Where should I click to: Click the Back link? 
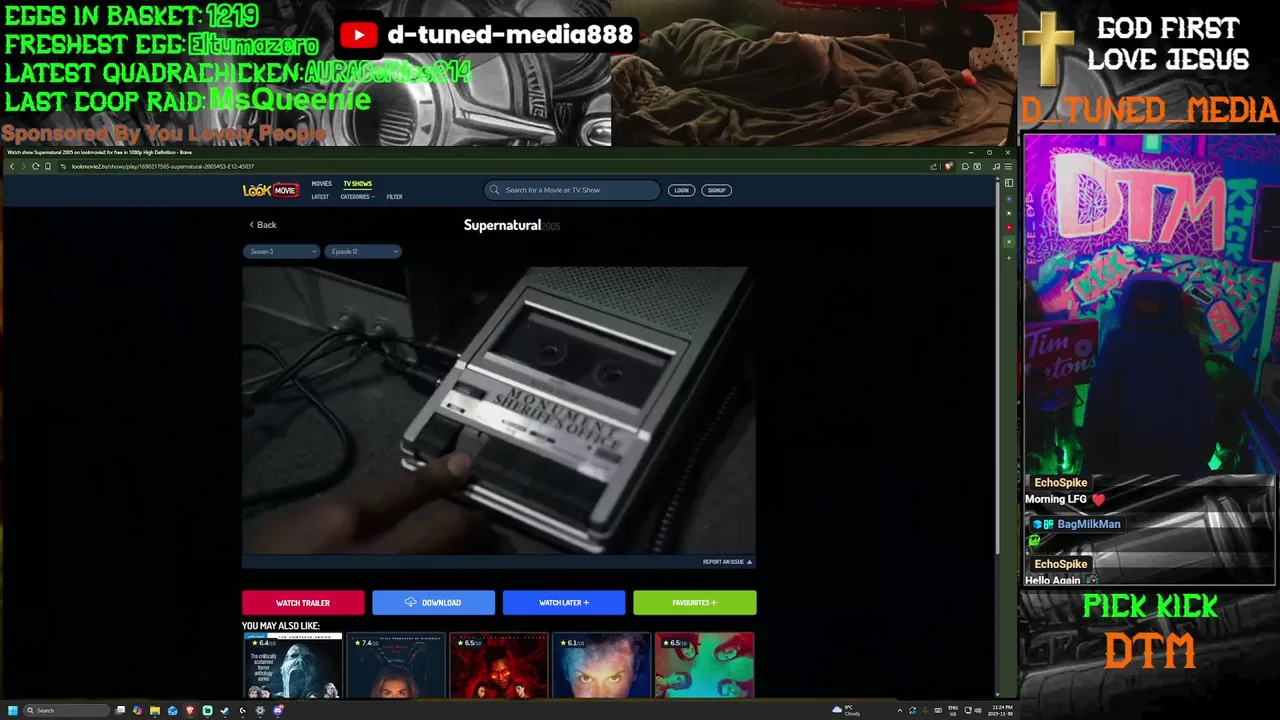[262, 225]
